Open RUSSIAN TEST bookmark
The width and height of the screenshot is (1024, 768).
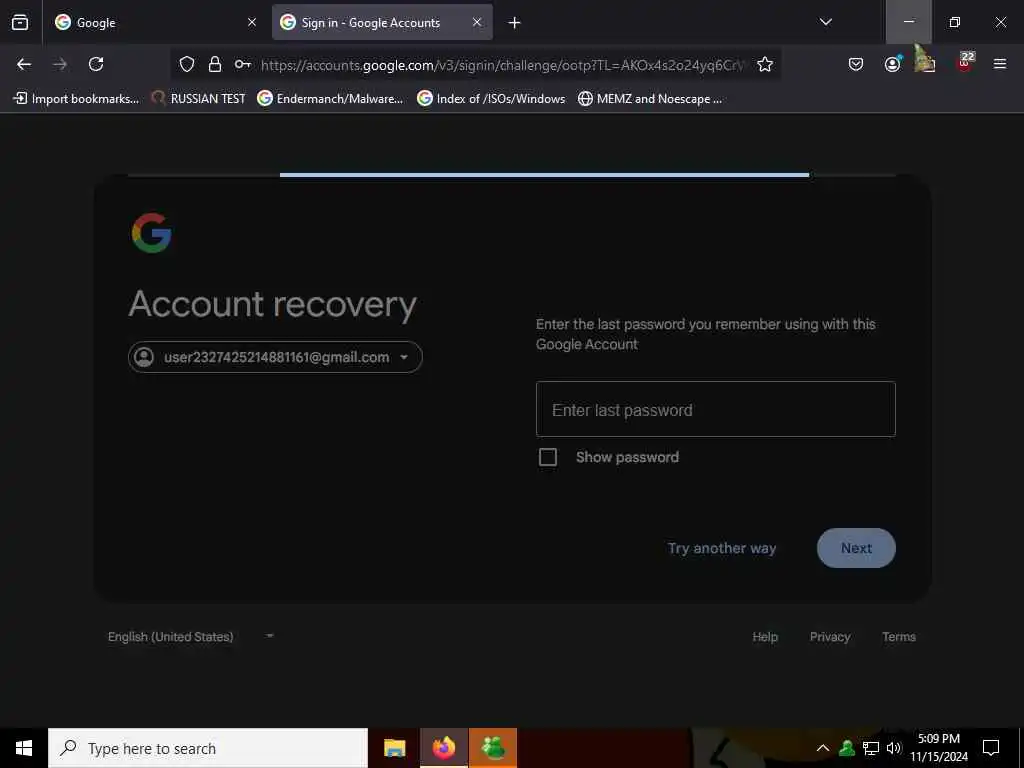tap(199, 99)
